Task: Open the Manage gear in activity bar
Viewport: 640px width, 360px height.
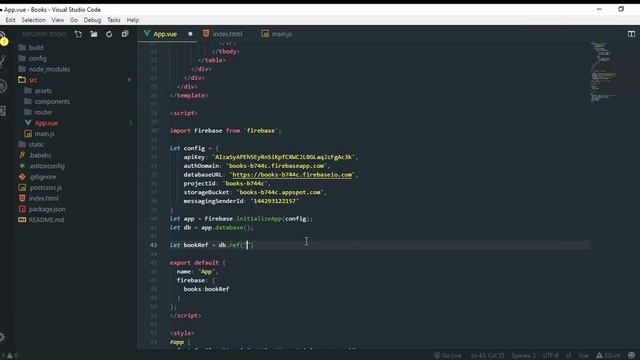Action: click(2, 337)
